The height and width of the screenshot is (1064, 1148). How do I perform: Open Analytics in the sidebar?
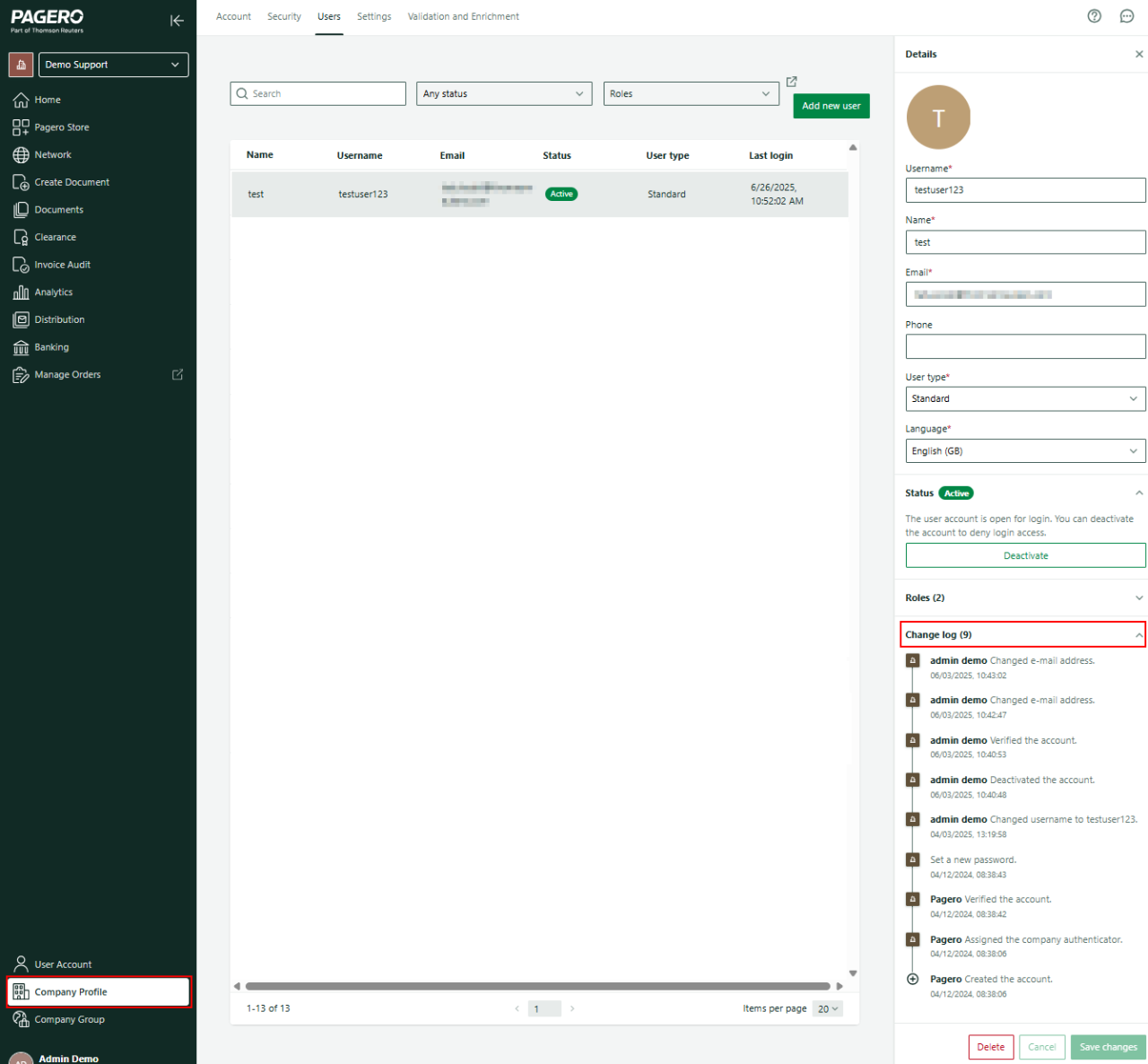[x=53, y=292]
